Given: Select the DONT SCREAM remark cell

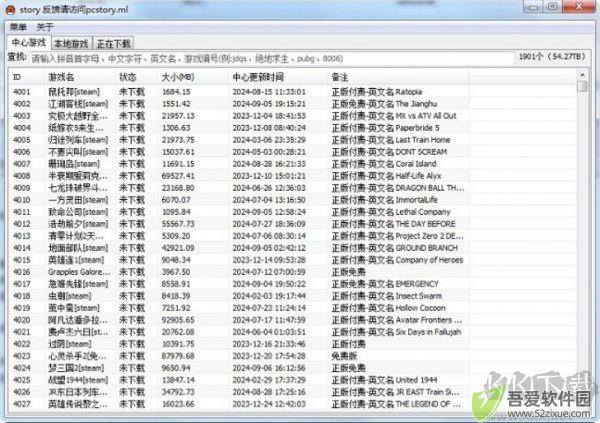Looking at the screenshot, I should 389,152.
